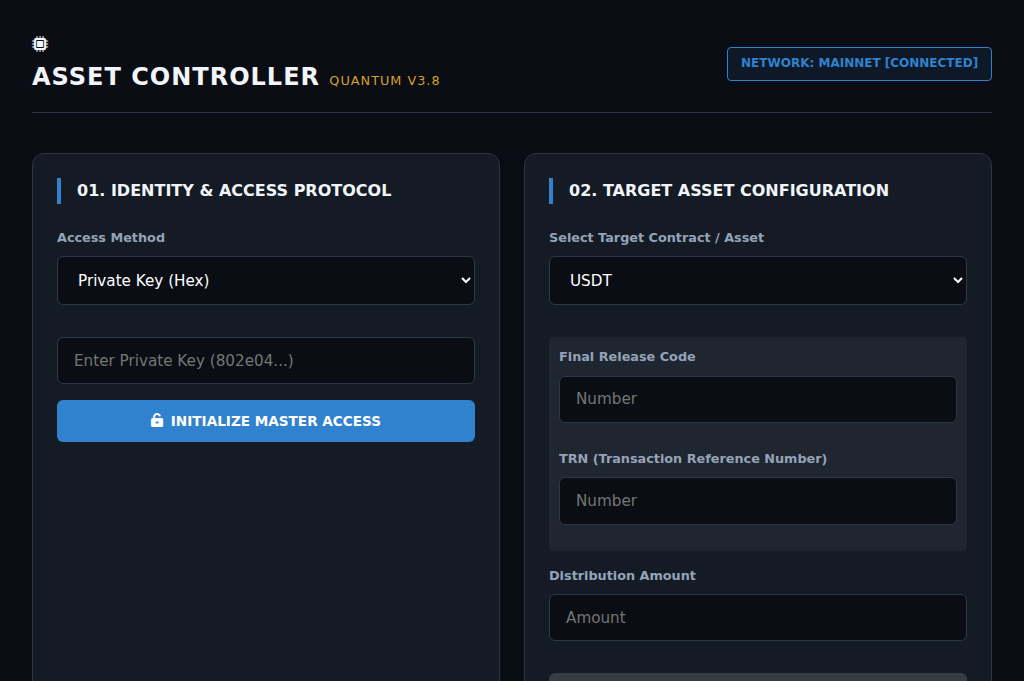Click the Access Method label
The height and width of the screenshot is (681, 1024).
tap(111, 237)
